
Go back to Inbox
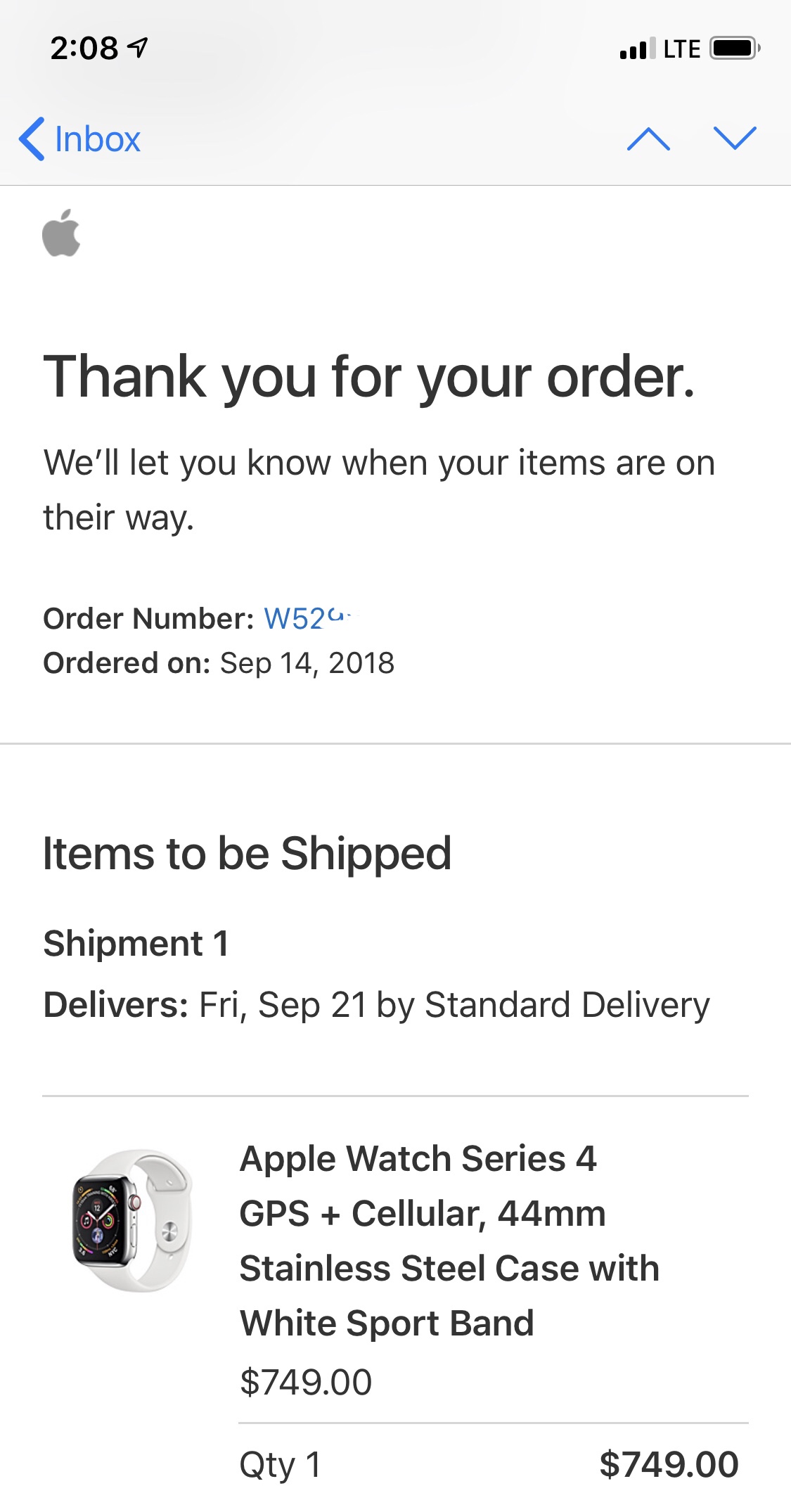(79, 139)
